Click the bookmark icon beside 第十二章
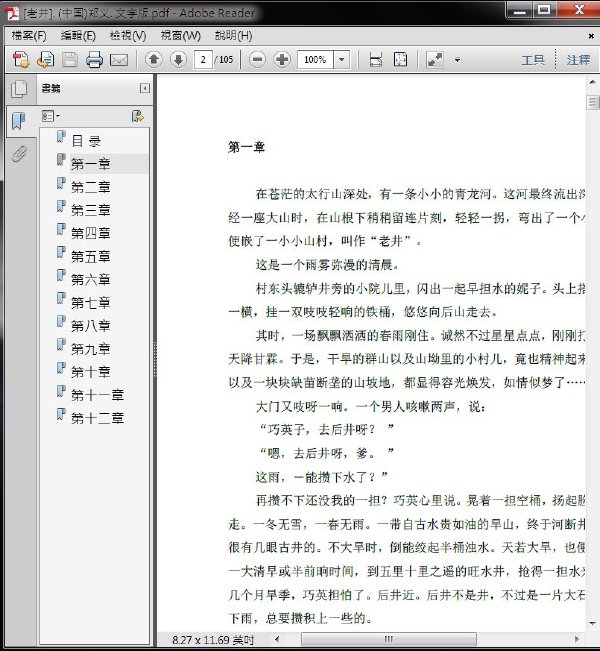Image resolution: width=600 pixels, height=651 pixels. point(61,414)
